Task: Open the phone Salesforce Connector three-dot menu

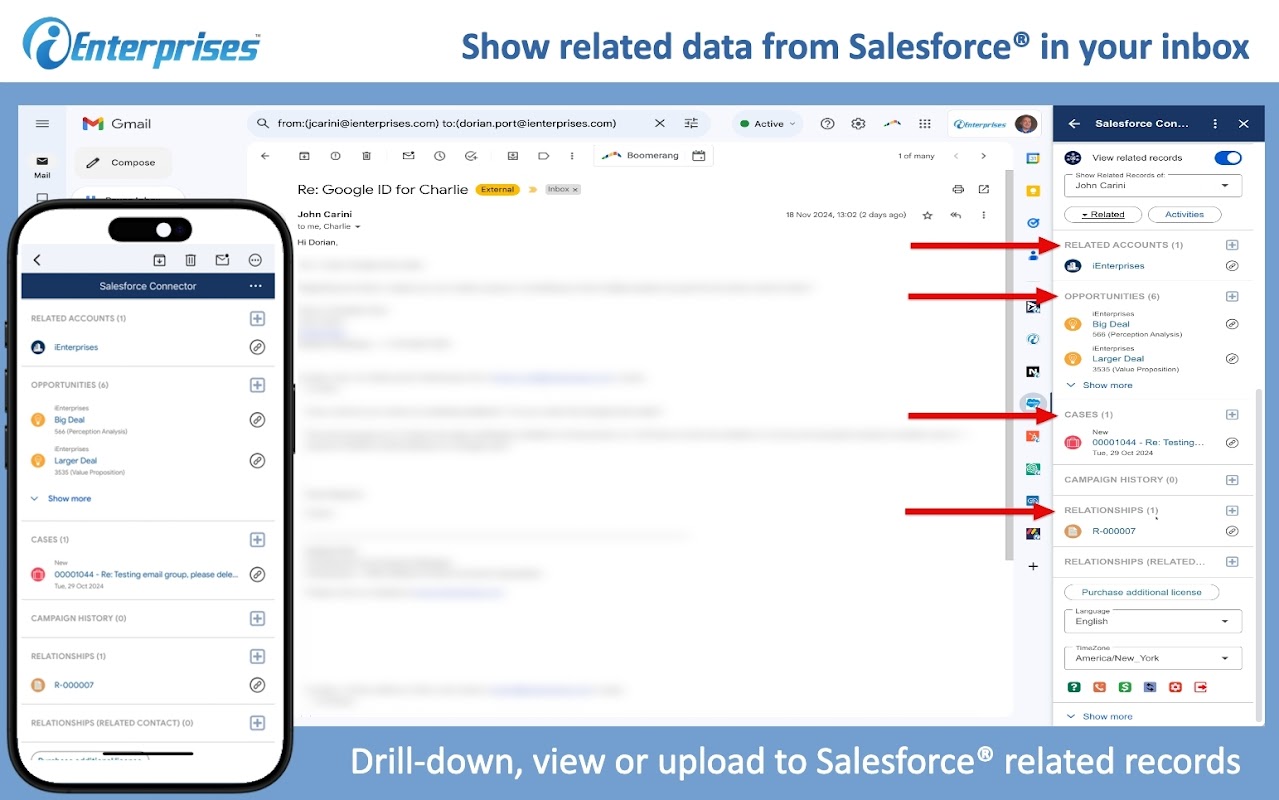Action: coord(256,286)
